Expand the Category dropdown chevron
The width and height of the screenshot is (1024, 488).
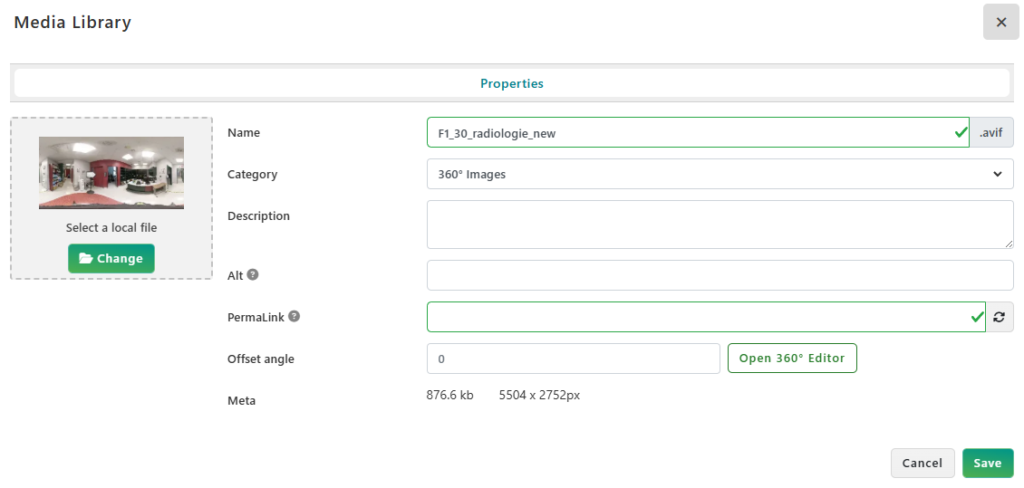click(997, 174)
